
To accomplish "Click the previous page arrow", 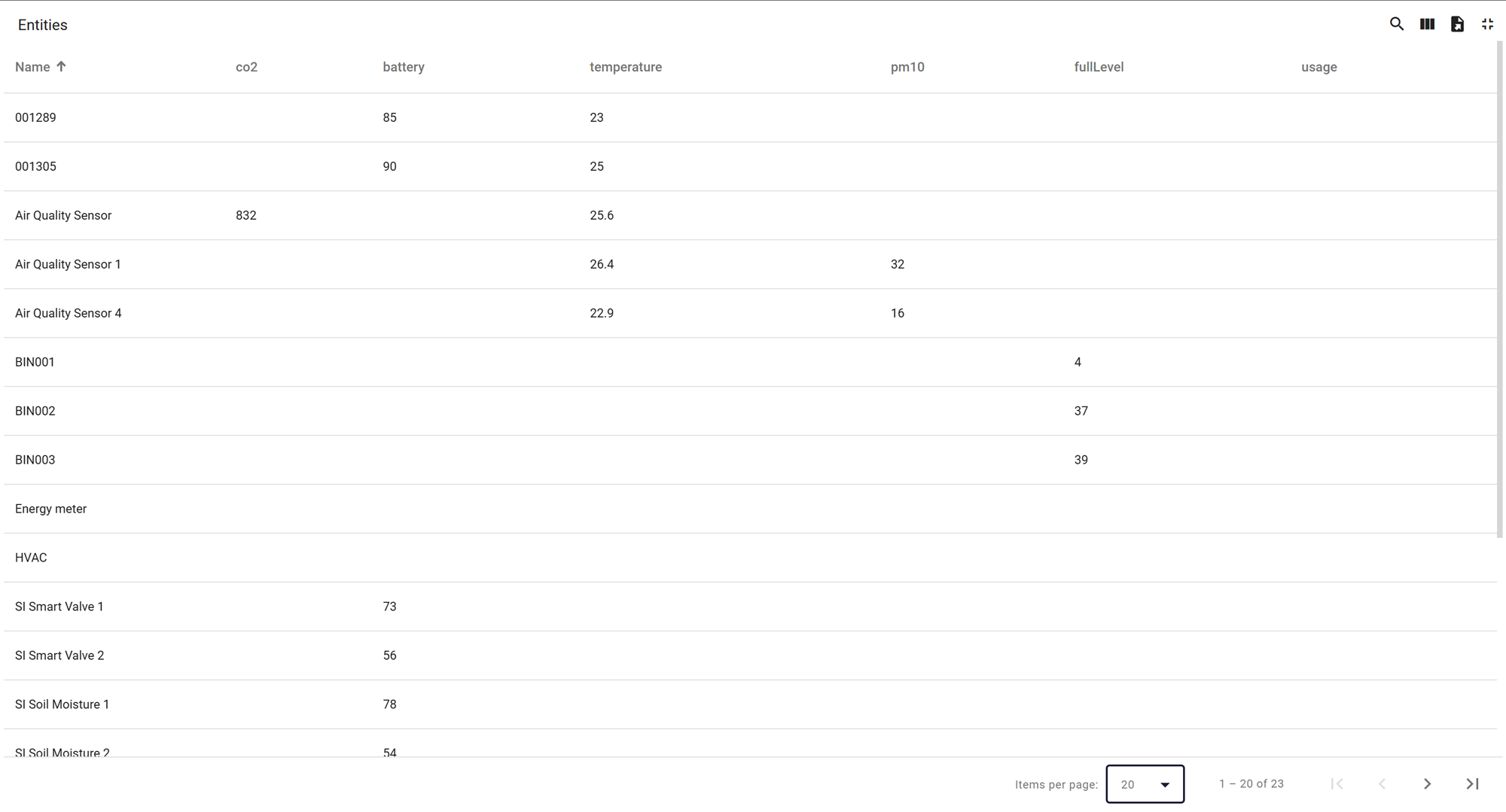I will [x=1382, y=783].
